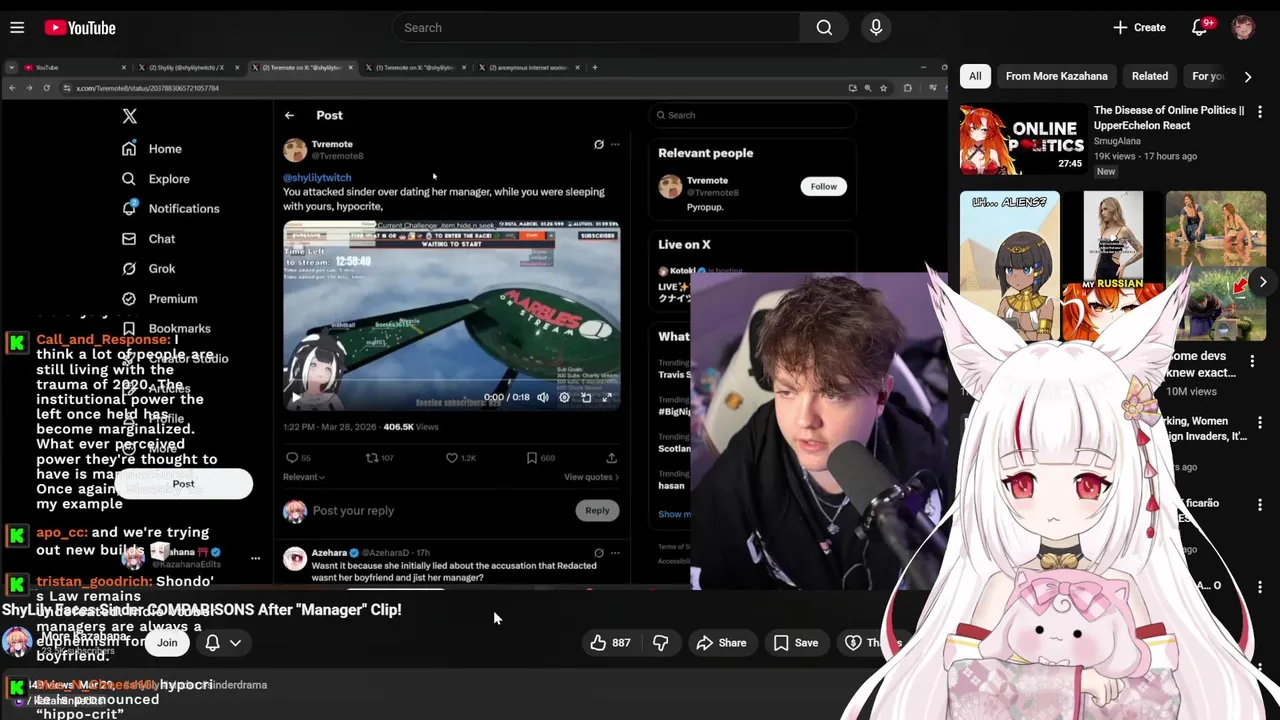Image resolution: width=1280 pixels, height=720 pixels.
Task: Open more options on Tvremote post
Action: pos(615,144)
